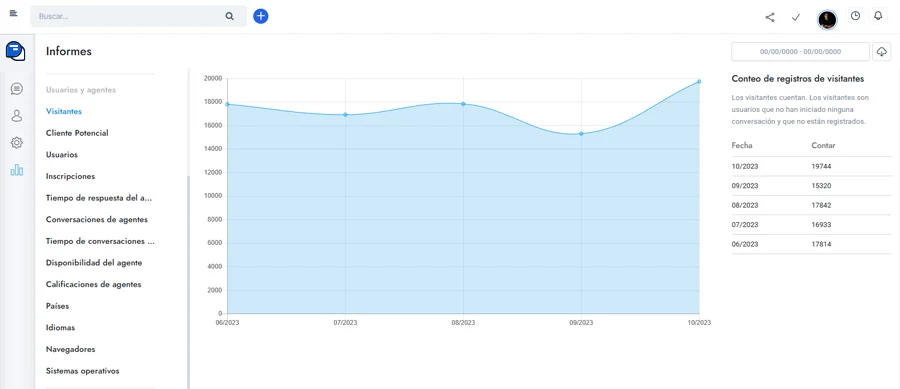Click the app logo in sidebar
Screen dimensions: 900x389
(16, 52)
